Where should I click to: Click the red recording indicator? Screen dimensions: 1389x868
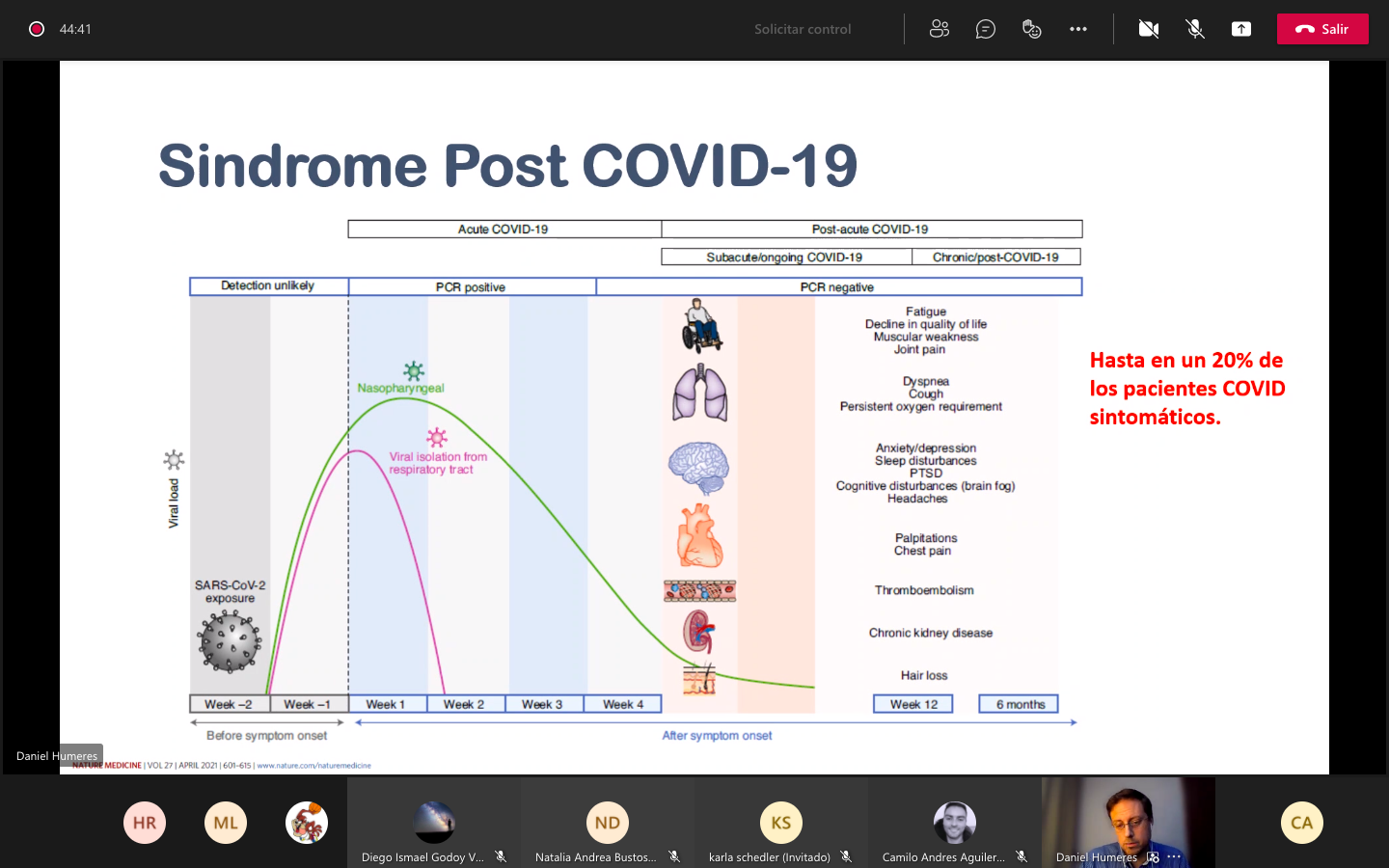click(37, 29)
